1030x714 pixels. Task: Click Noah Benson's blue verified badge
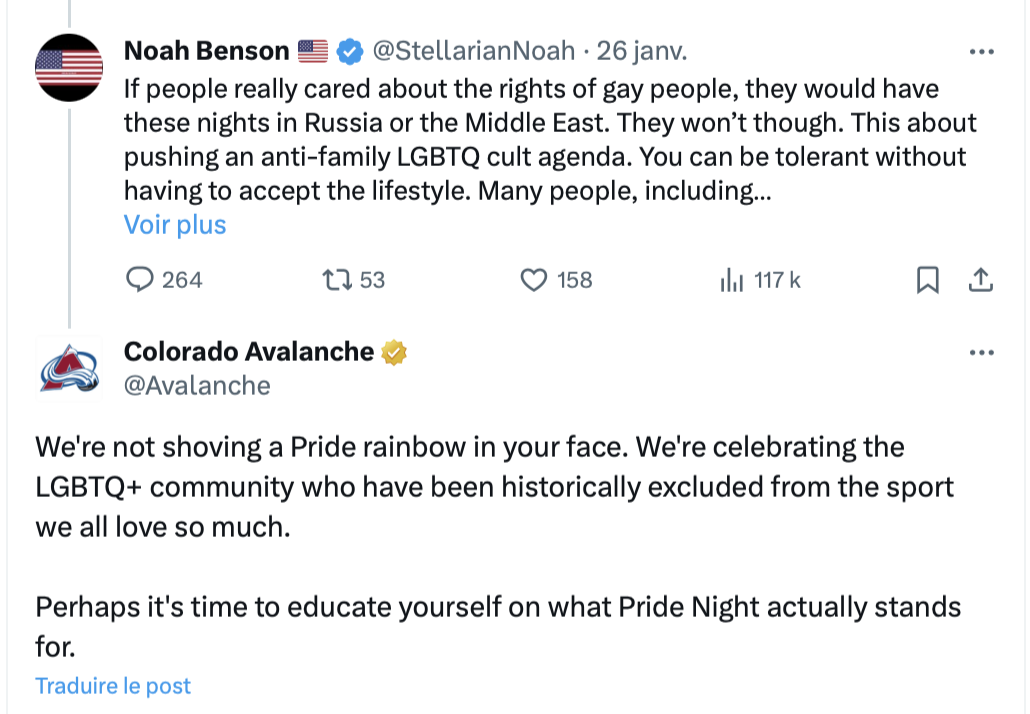pyautogui.click(x=349, y=51)
